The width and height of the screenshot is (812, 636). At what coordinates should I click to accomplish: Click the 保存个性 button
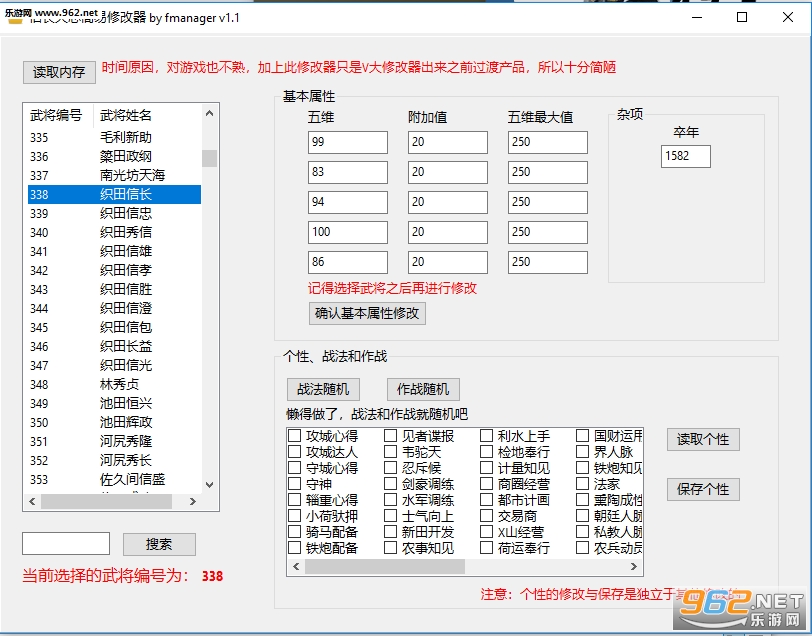pyautogui.click(x=703, y=489)
